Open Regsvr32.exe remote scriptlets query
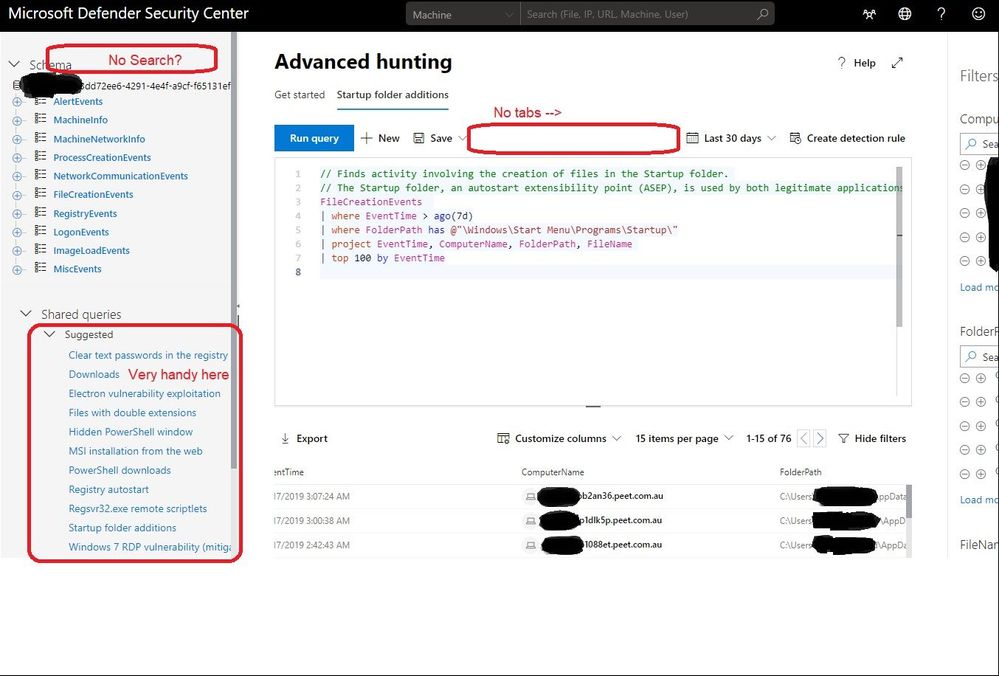This screenshot has height=676, width=999. click(138, 508)
